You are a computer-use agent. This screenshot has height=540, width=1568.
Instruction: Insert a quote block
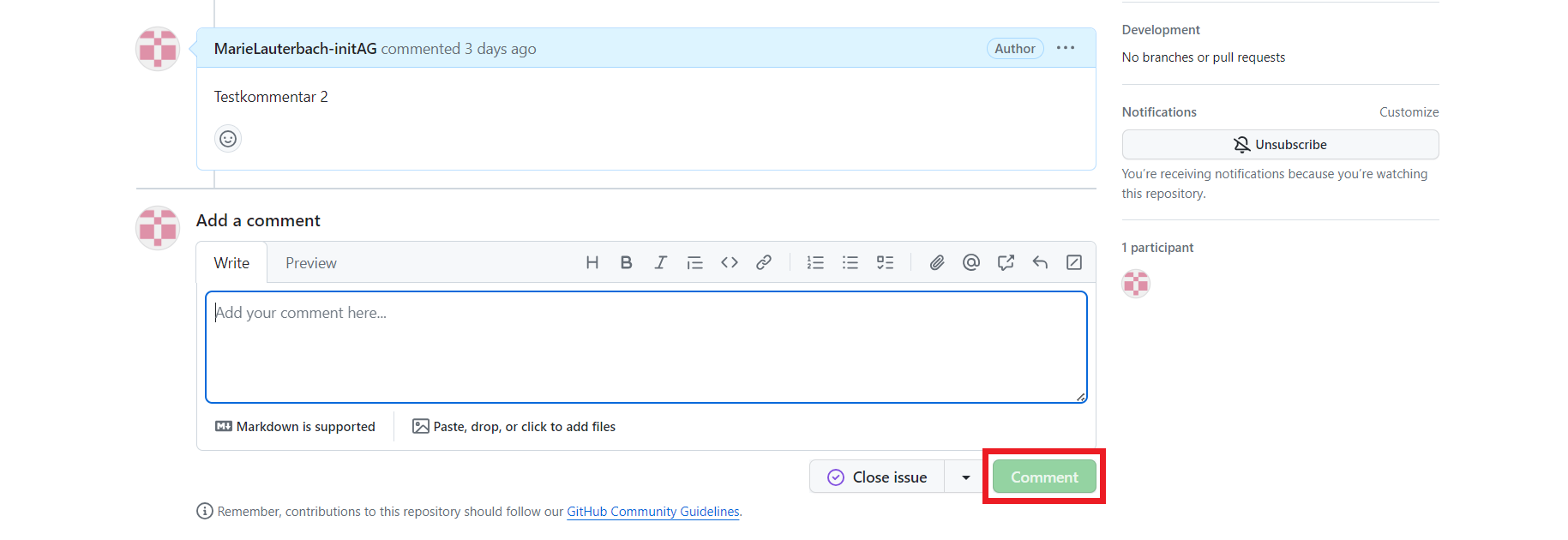(694, 262)
